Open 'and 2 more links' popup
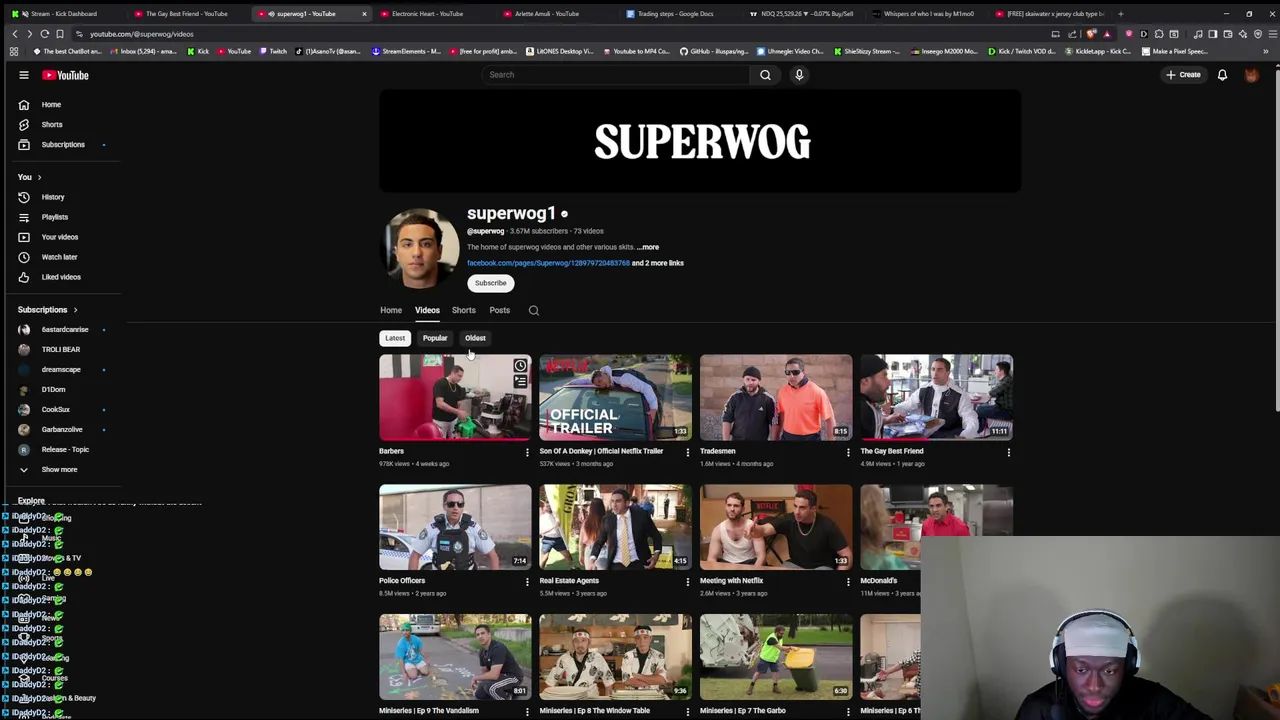Image resolution: width=1280 pixels, height=720 pixels. 658,263
